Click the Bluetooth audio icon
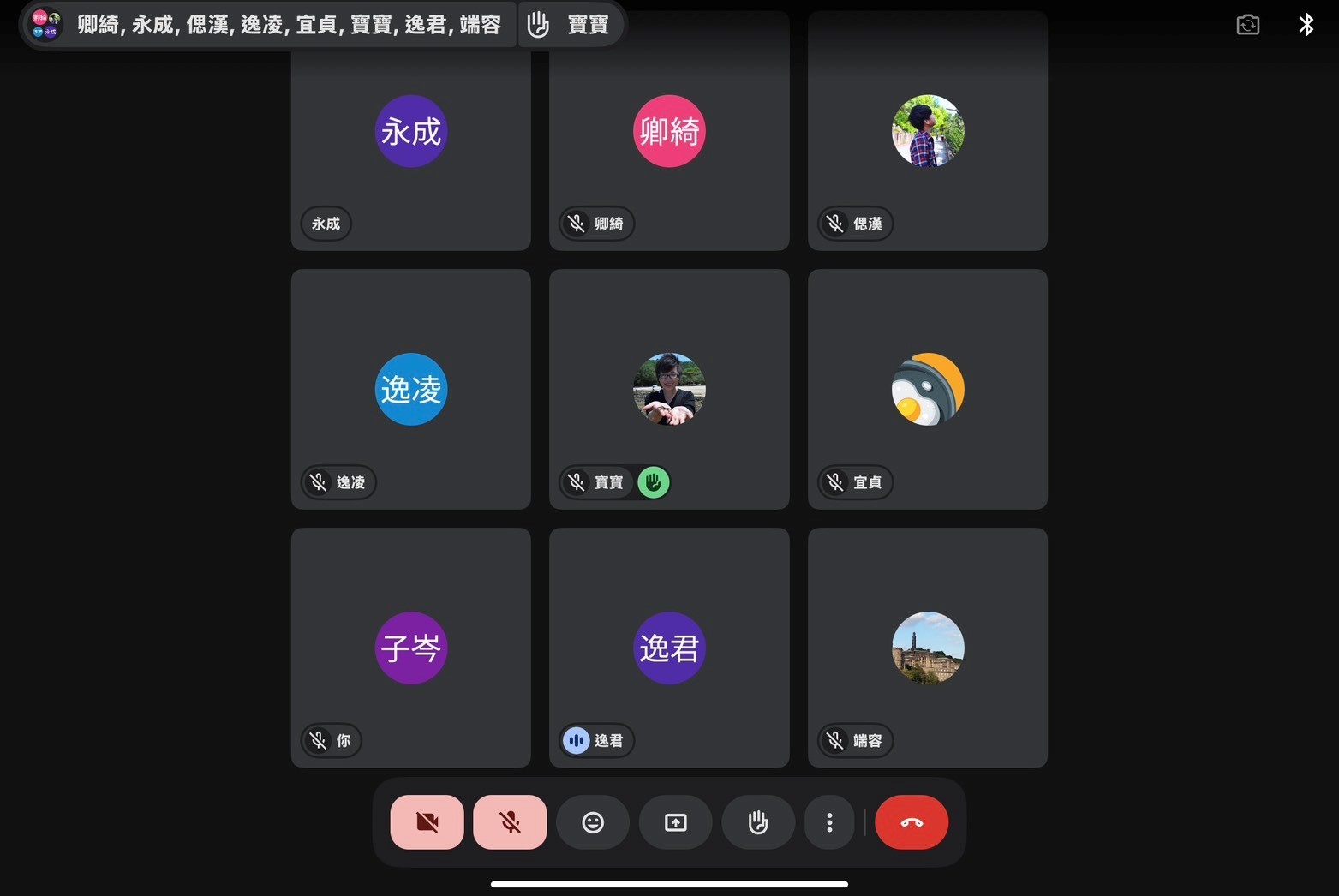The width and height of the screenshot is (1339, 896). [1306, 25]
